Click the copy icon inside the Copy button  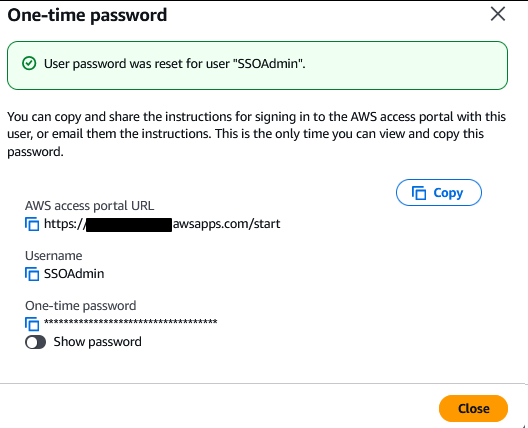419,193
